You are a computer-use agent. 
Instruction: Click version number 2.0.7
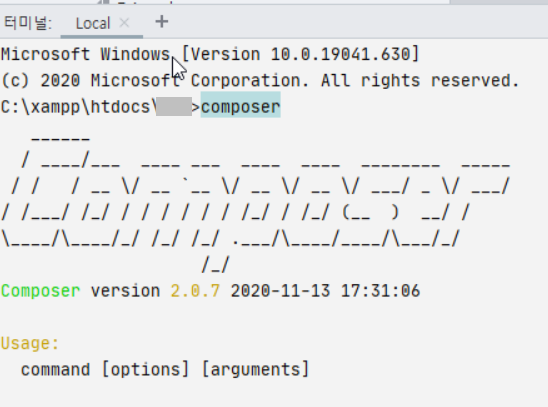[x=195, y=291]
